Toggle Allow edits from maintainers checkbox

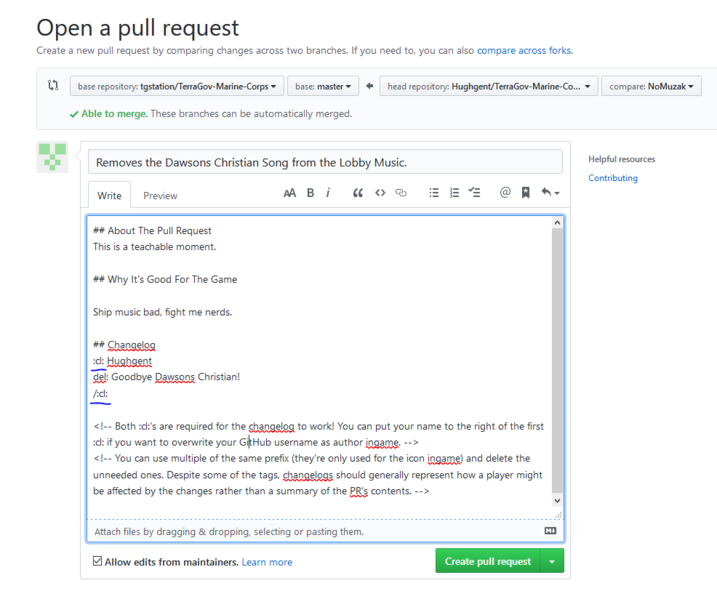(x=97, y=561)
